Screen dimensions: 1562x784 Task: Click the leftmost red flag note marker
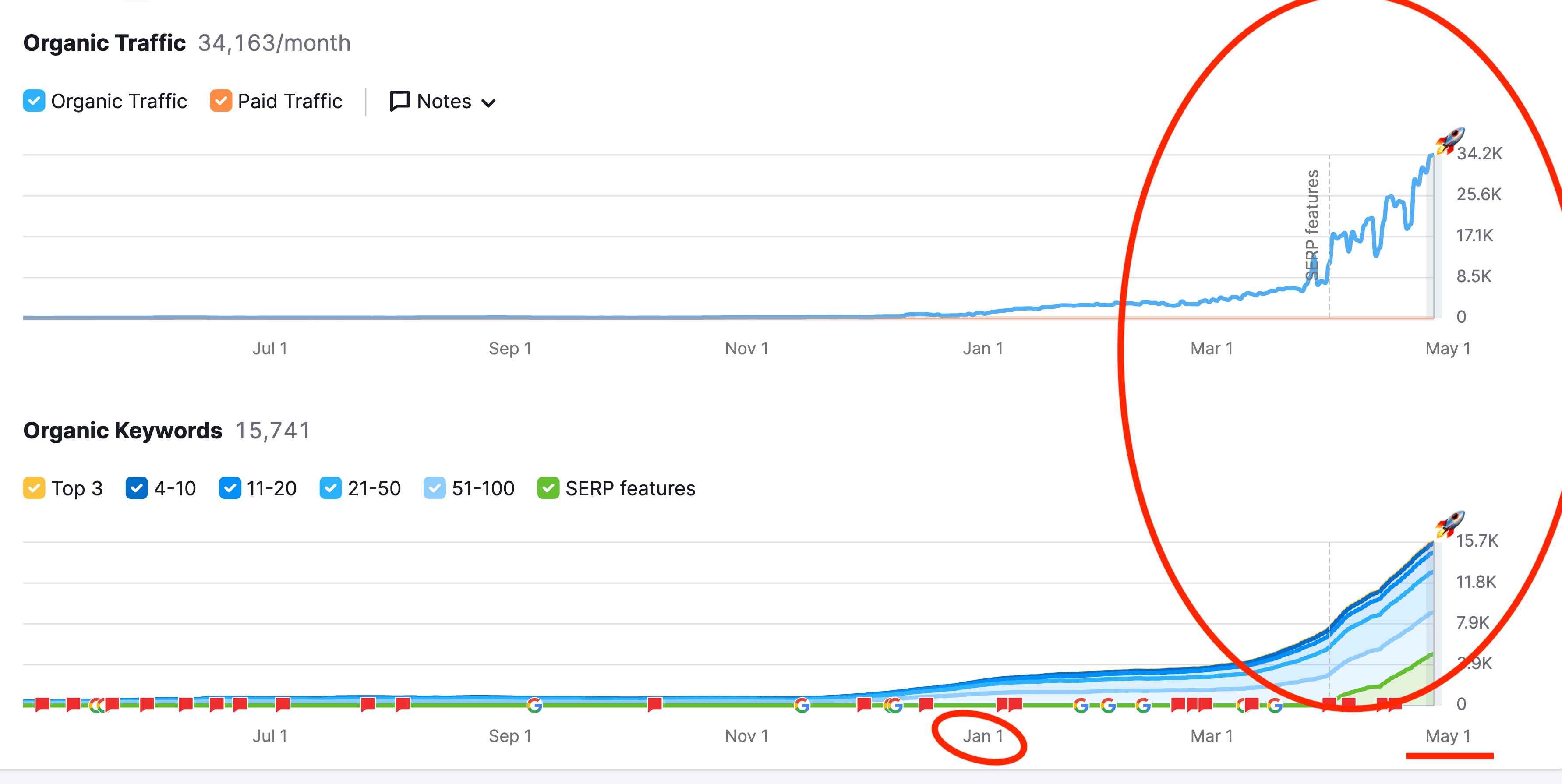(42, 704)
